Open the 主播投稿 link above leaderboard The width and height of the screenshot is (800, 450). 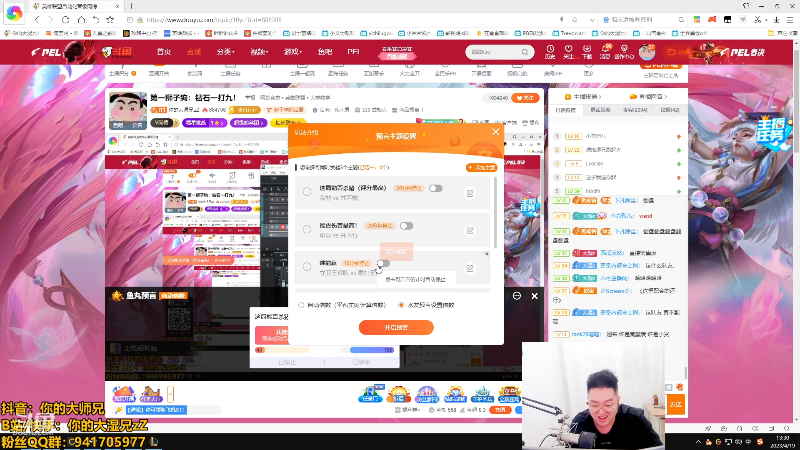click(x=583, y=96)
